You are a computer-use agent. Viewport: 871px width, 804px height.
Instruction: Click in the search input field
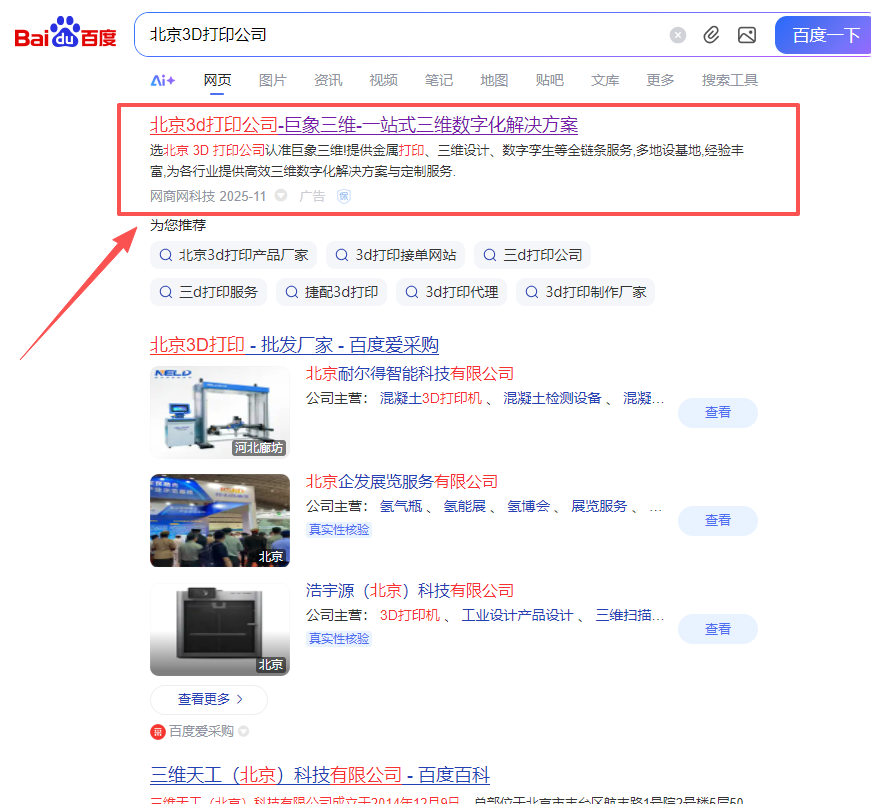point(400,35)
